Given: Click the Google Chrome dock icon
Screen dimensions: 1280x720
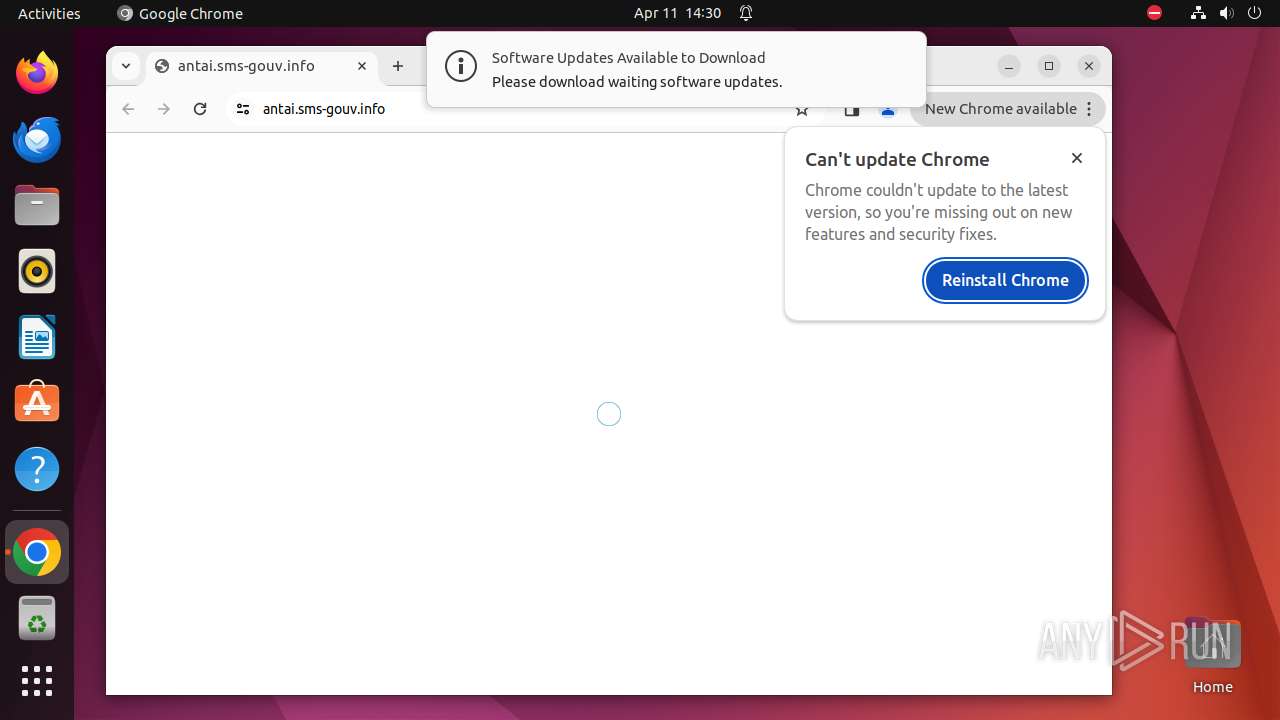Looking at the screenshot, I should coord(37,553).
